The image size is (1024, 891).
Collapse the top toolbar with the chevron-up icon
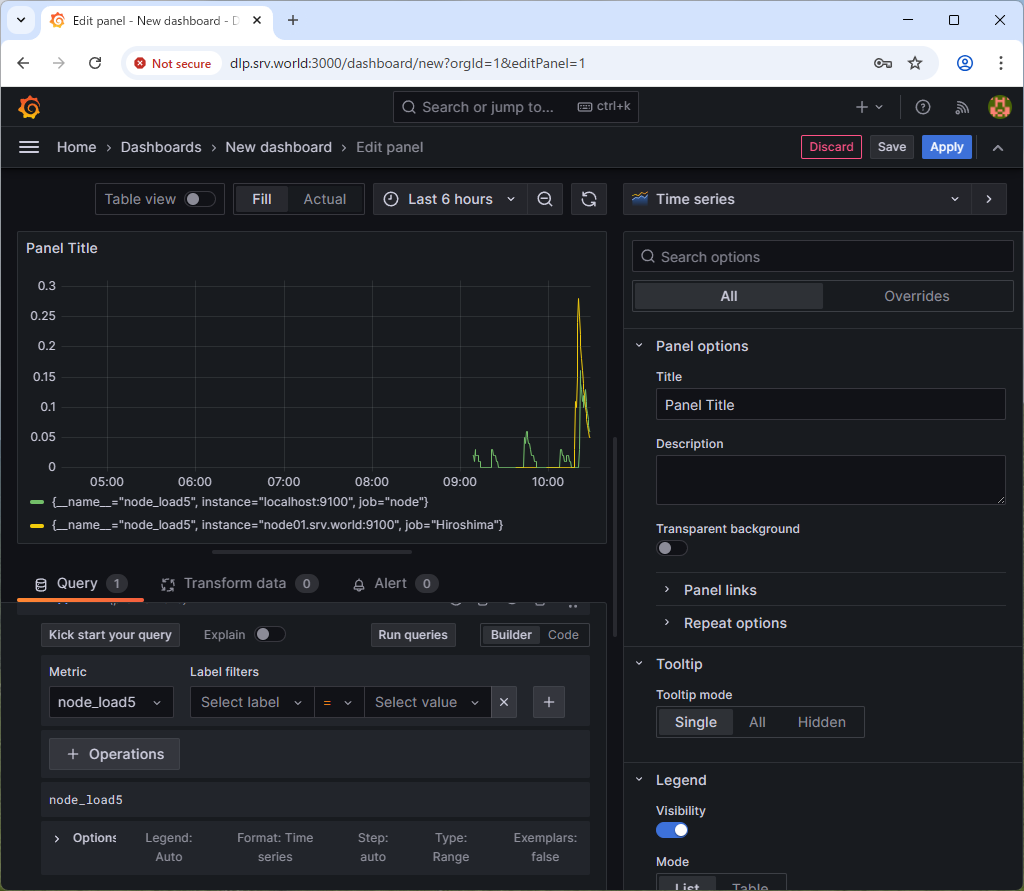tap(997, 148)
